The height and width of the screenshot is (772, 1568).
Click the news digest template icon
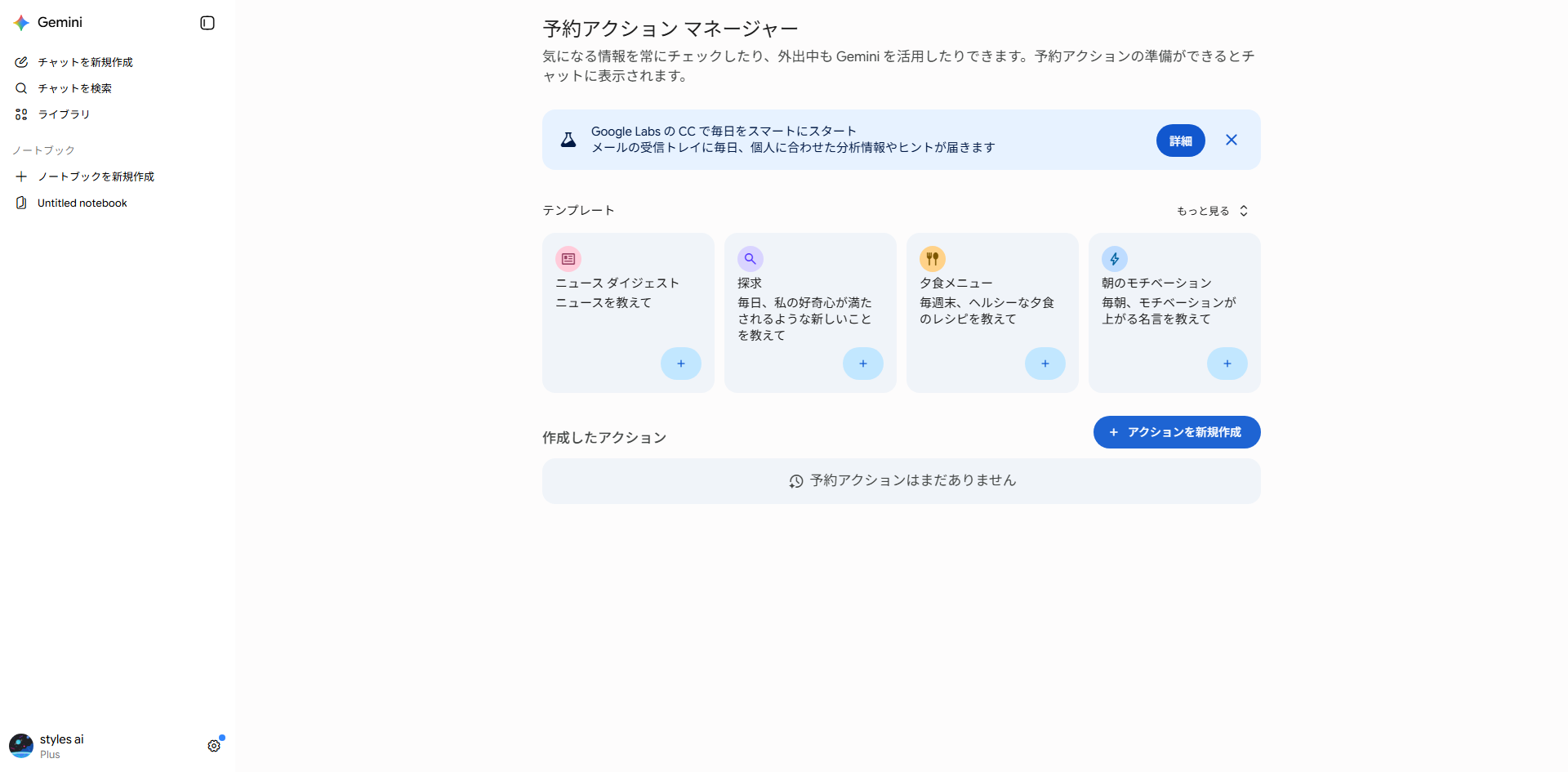point(568,259)
